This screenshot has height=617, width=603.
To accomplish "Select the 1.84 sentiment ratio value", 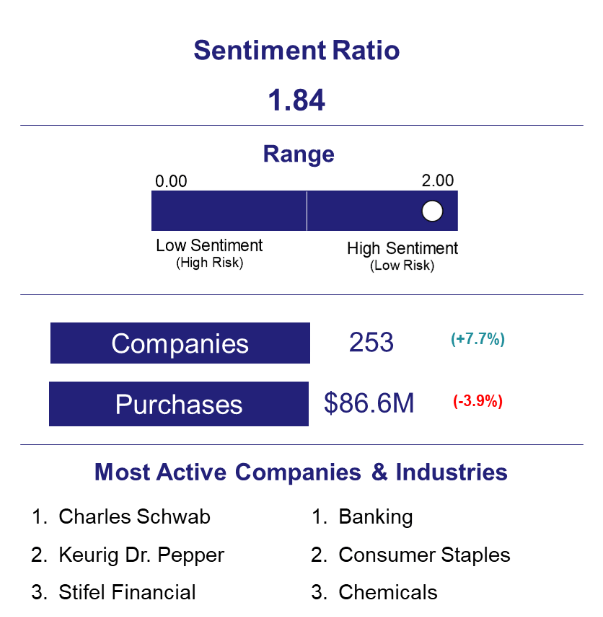I will (296, 100).
